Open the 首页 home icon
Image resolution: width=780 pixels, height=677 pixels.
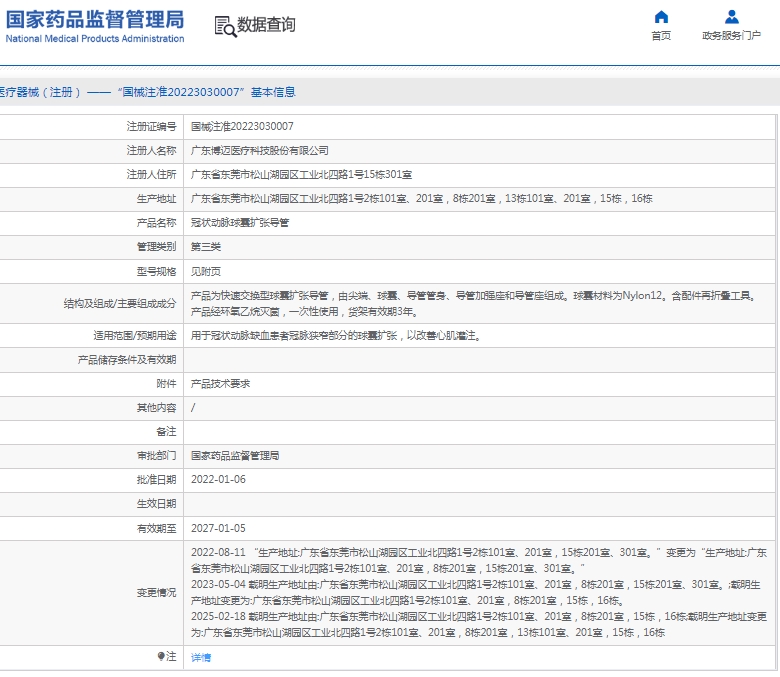[x=661, y=17]
